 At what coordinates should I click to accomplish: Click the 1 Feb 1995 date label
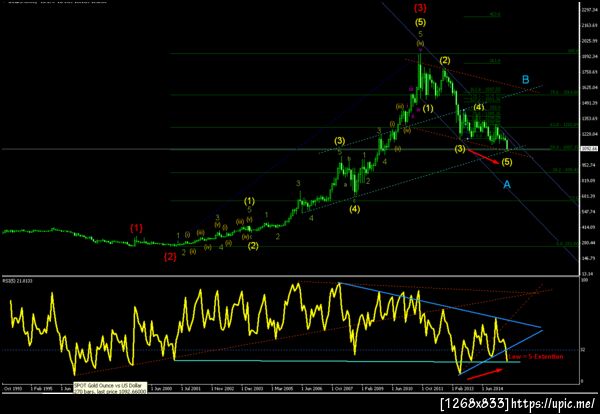(x=41, y=388)
